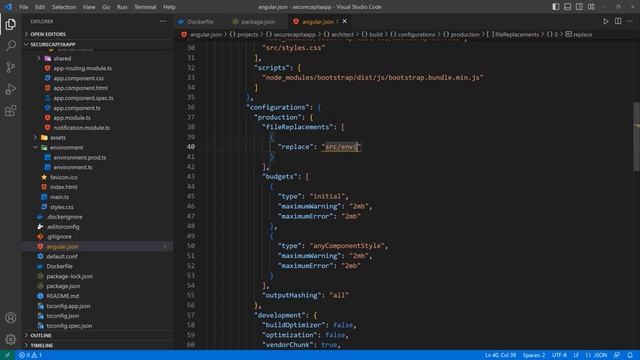
Task: Toggle the primary side bar layout icon
Action: pos(556,7)
